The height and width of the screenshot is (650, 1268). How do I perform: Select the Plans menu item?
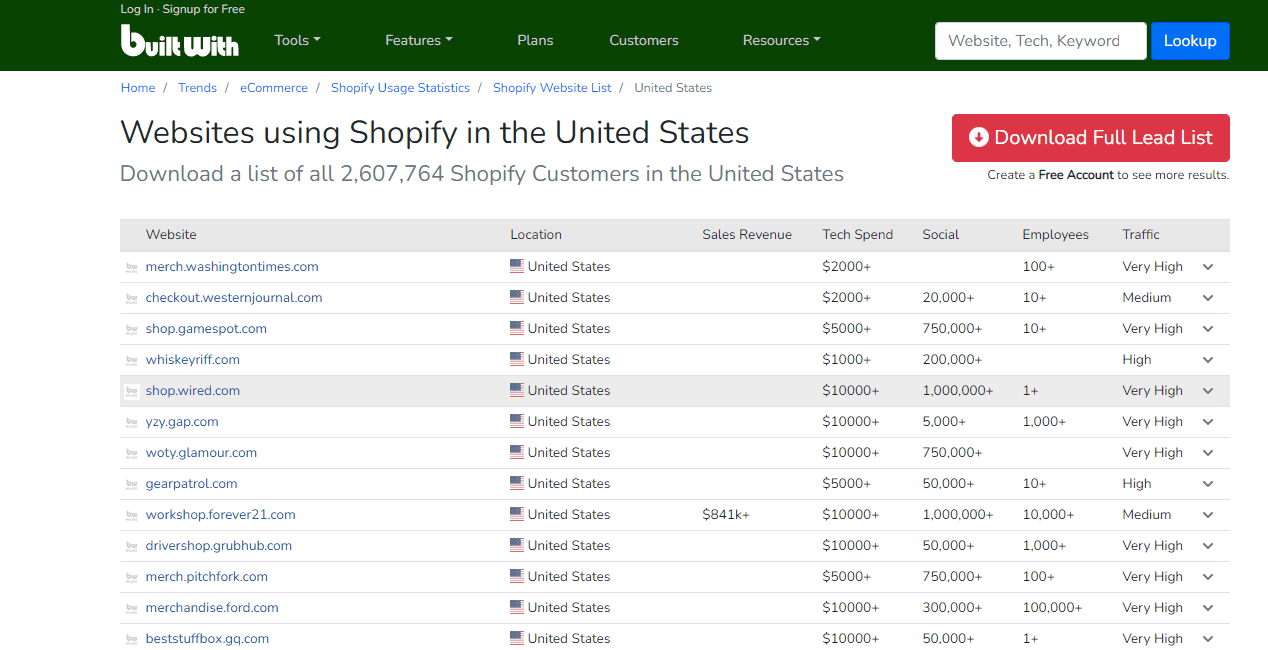[x=535, y=40]
